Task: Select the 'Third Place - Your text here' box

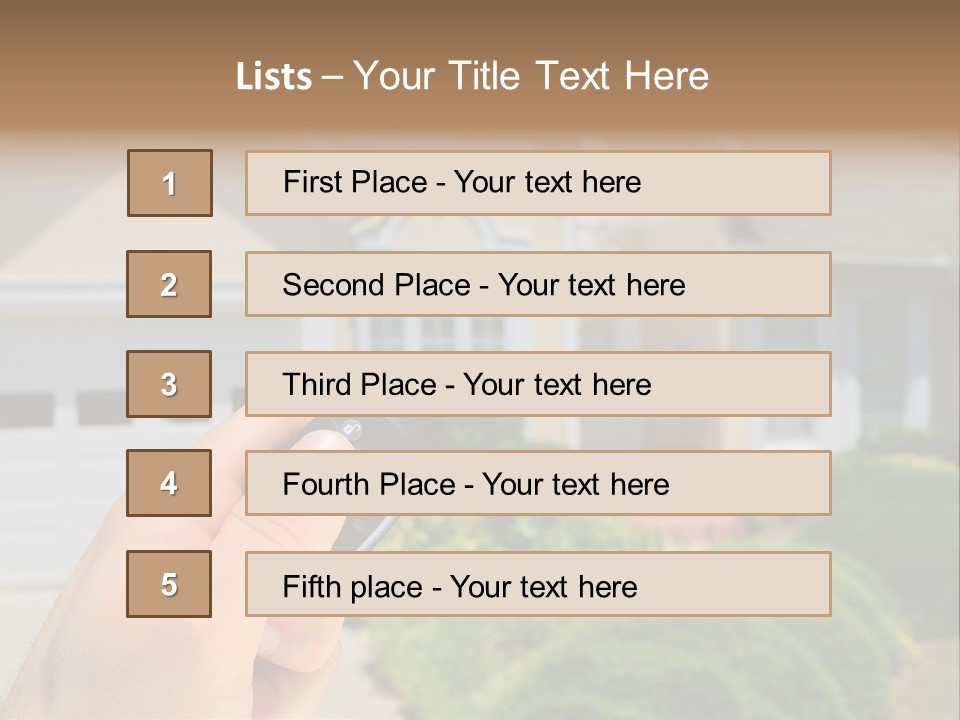Action: coord(538,384)
